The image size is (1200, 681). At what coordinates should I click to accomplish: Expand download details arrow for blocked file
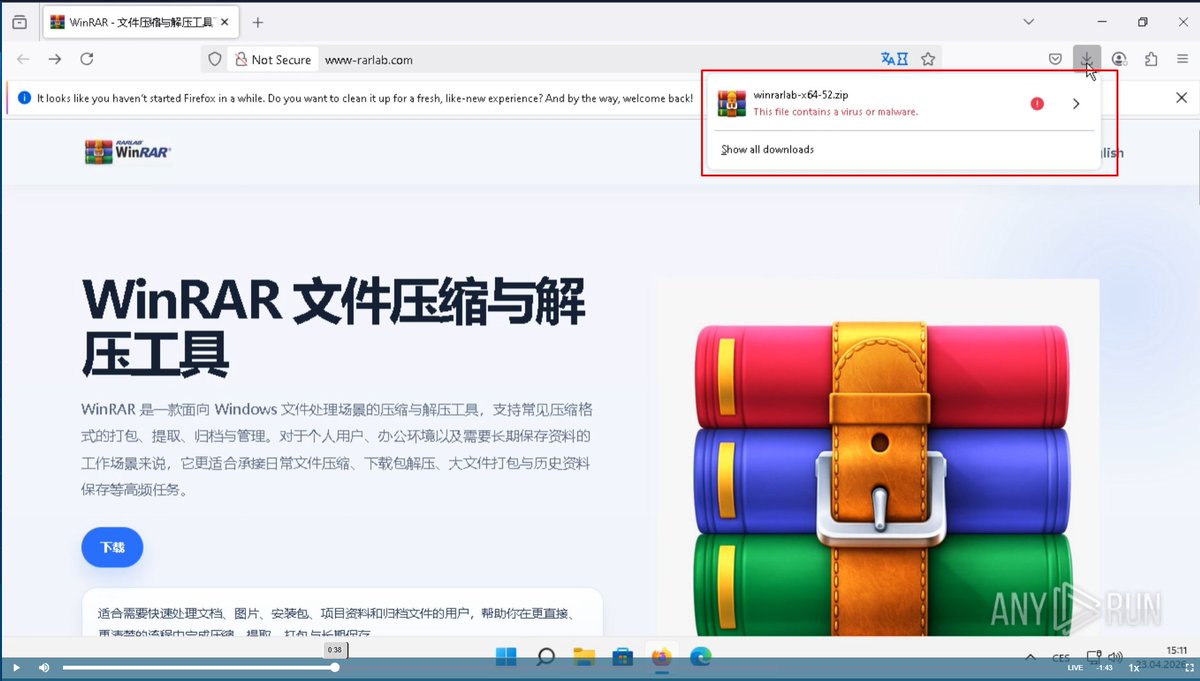[x=1076, y=103]
